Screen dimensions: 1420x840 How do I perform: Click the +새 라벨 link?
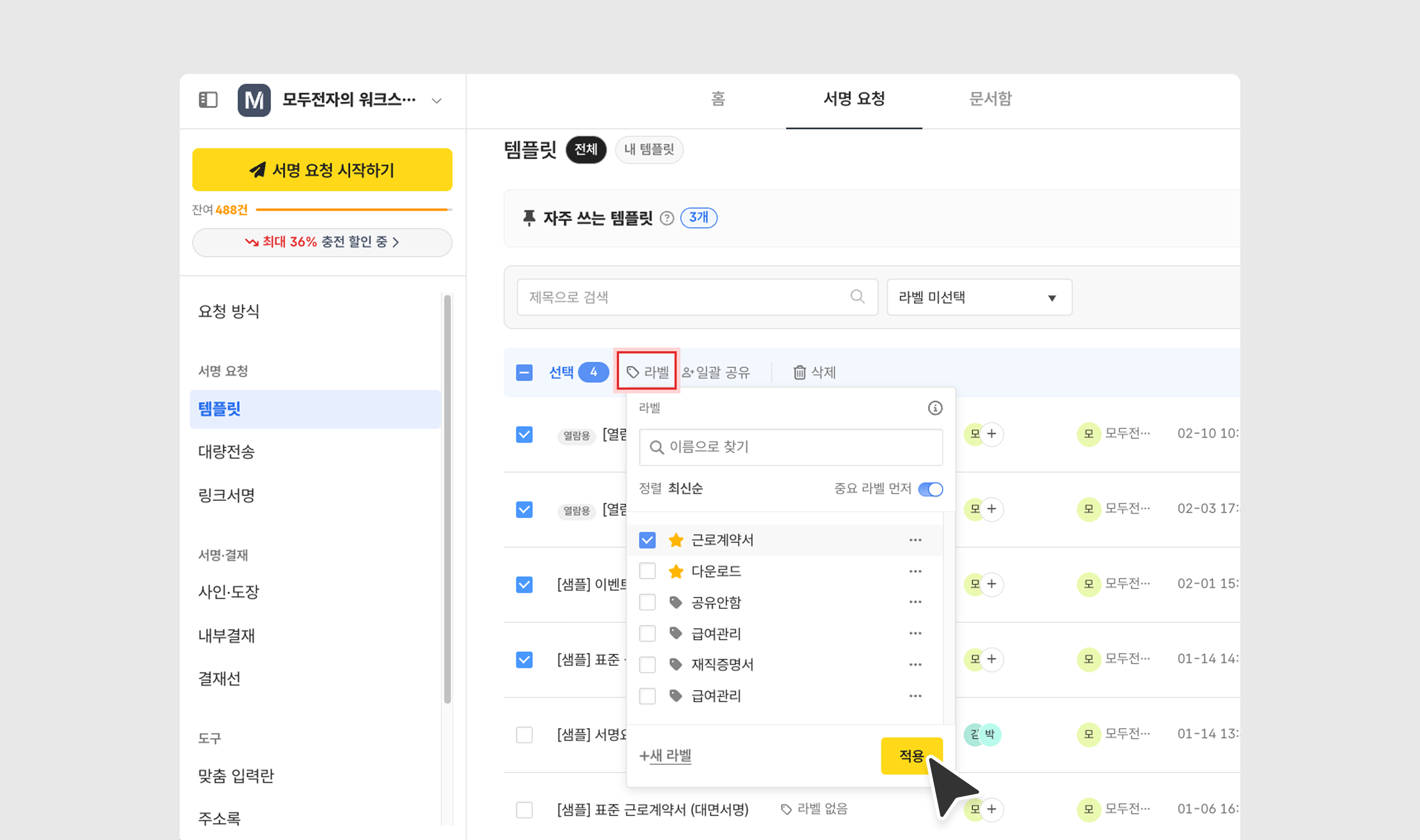point(665,756)
